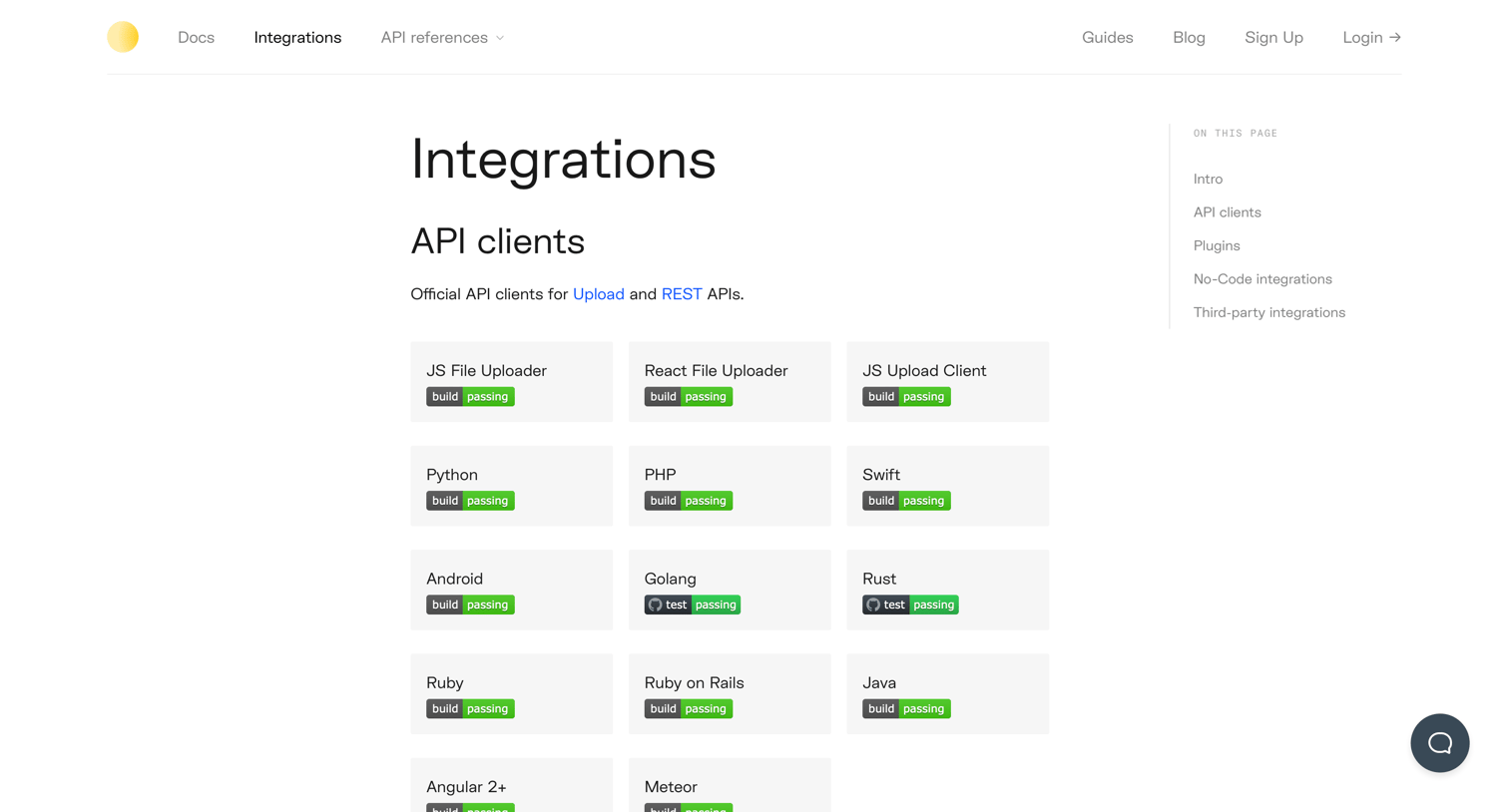1509x812 pixels.
Task: Click the Golang GitHub test passing badge
Action: coord(693,605)
